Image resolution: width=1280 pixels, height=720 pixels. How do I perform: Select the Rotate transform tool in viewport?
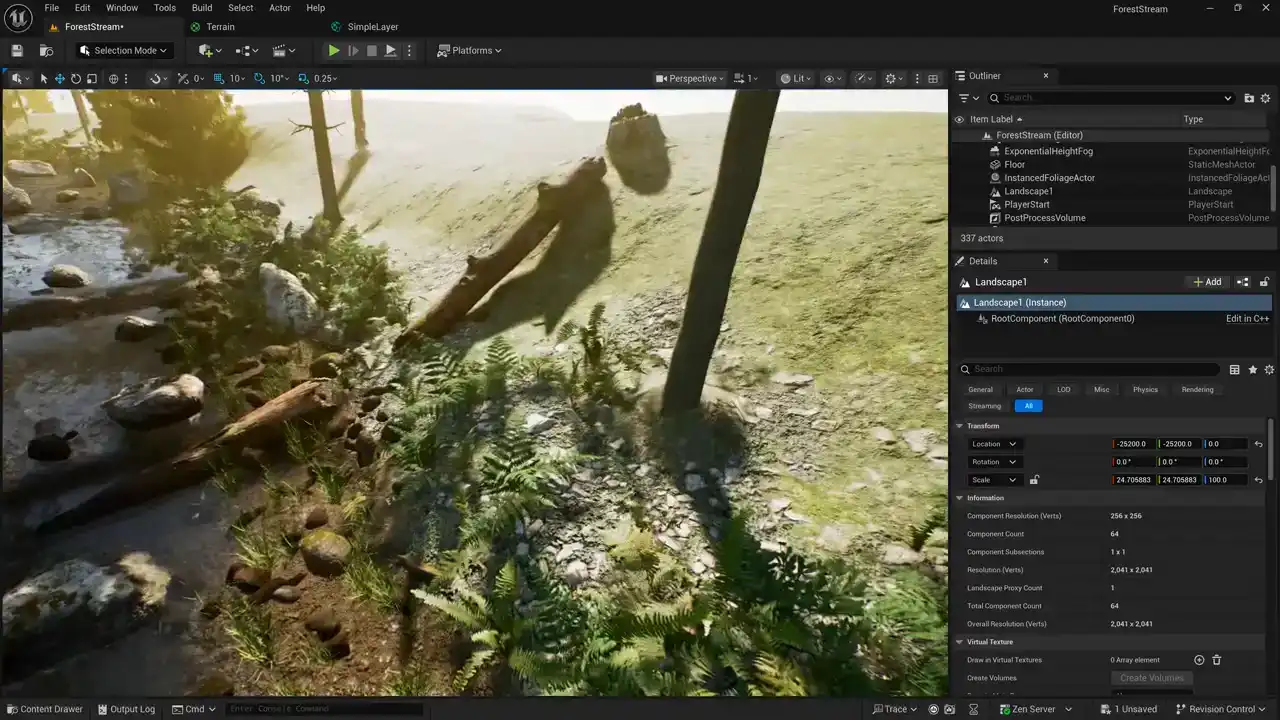click(75, 79)
